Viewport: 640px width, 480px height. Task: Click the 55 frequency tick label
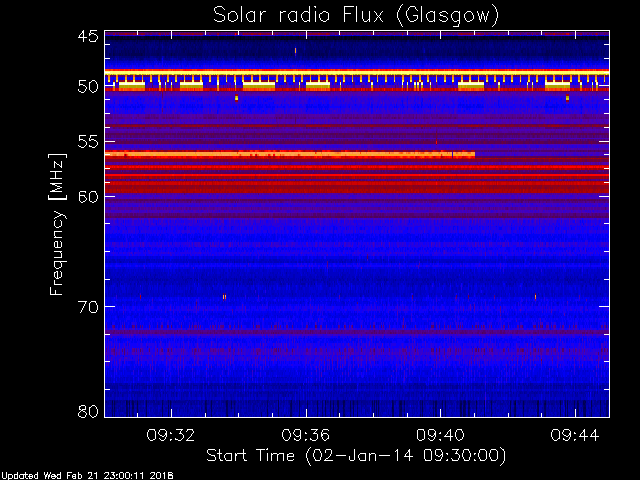[x=88, y=142]
